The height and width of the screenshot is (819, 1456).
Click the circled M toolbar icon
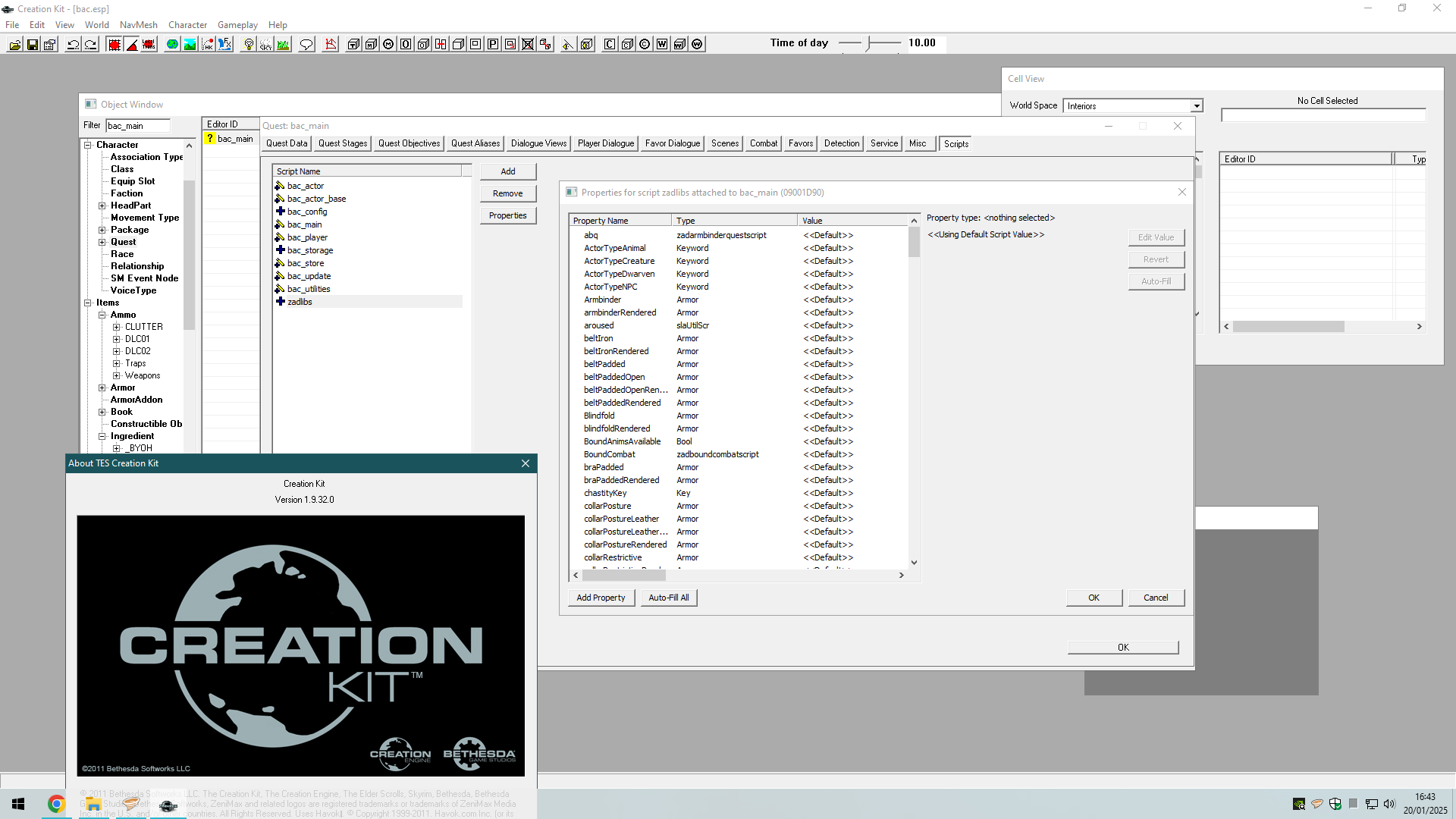(x=388, y=45)
